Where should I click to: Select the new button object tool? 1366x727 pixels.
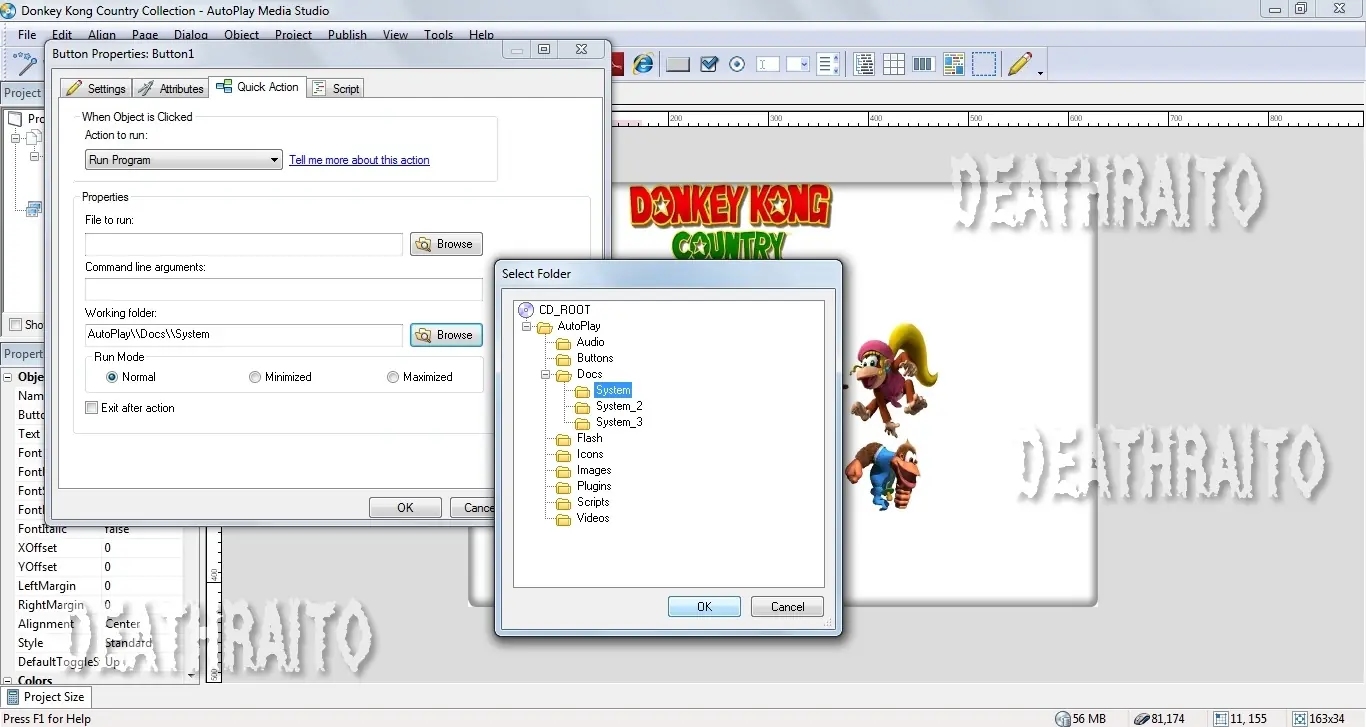coord(678,64)
